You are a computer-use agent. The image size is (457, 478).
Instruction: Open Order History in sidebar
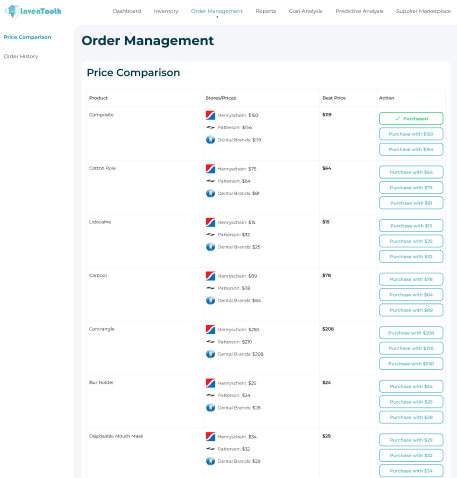(21, 56)
